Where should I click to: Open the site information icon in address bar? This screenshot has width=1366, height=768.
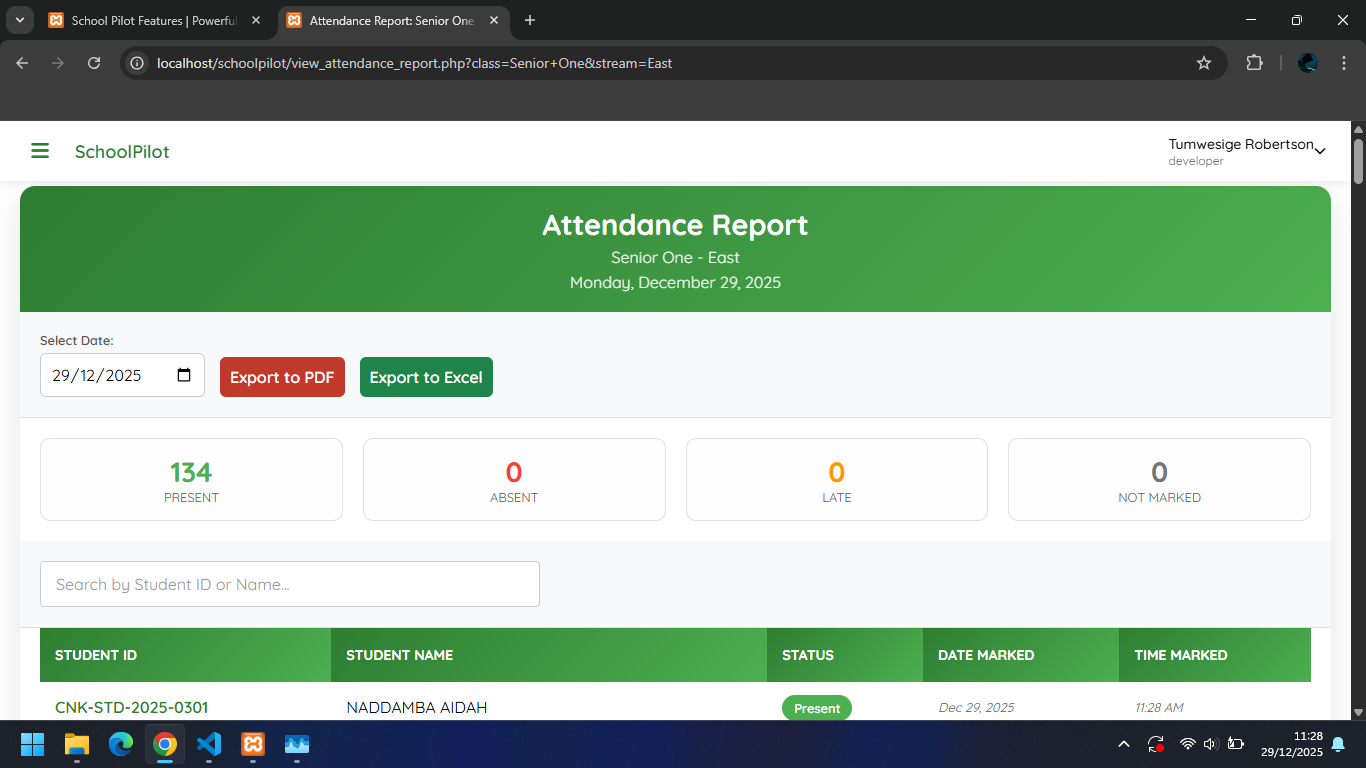click(x=135, y=62)
